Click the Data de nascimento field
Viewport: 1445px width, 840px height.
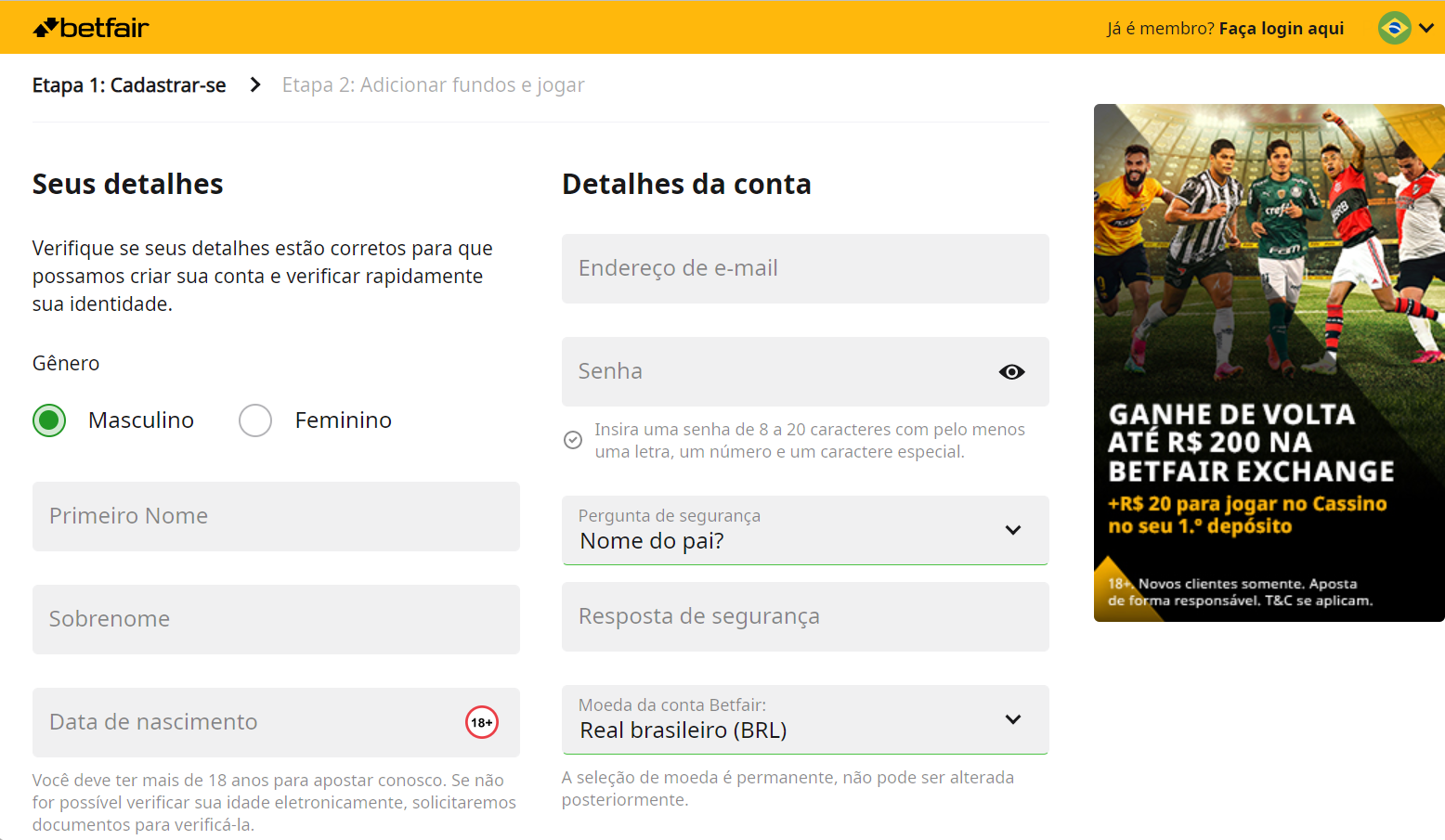point(276,722)
